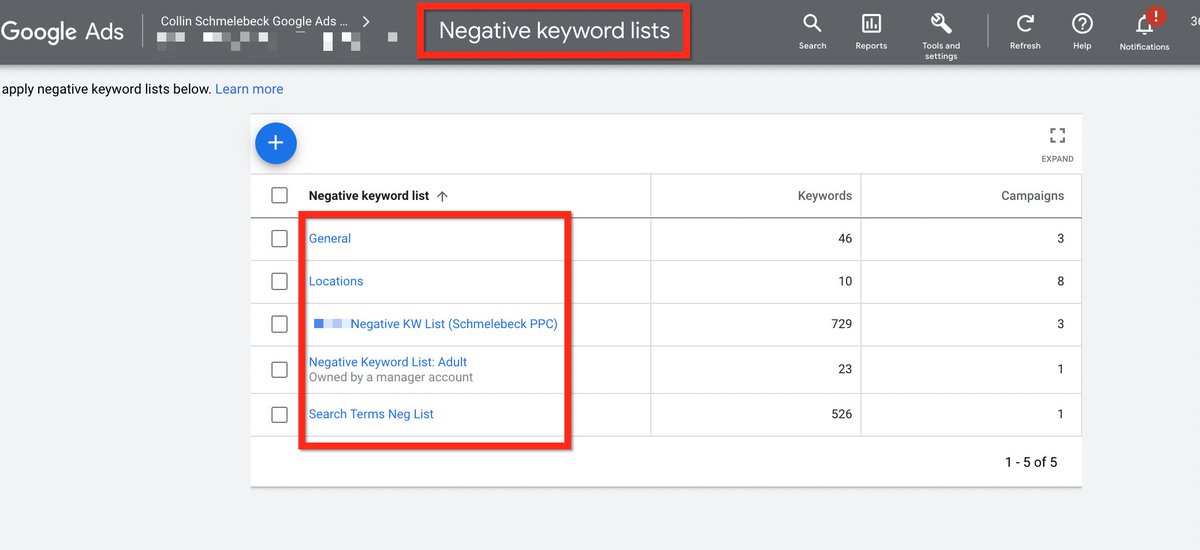1200x550 pixels.
Task: Open the Reports icon
Action: pos(871,31)
